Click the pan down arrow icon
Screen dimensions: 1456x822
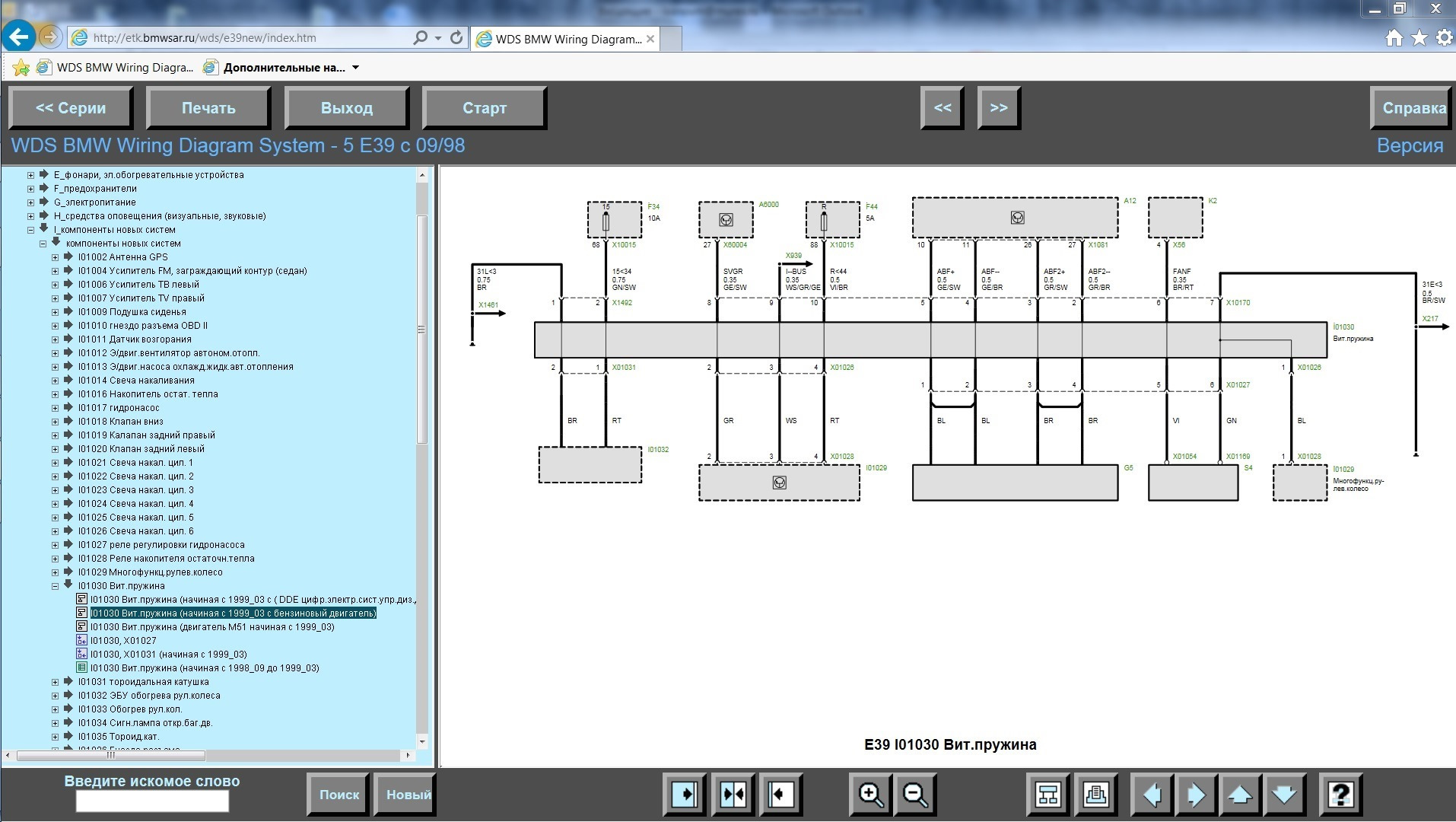pos(1284,795)
